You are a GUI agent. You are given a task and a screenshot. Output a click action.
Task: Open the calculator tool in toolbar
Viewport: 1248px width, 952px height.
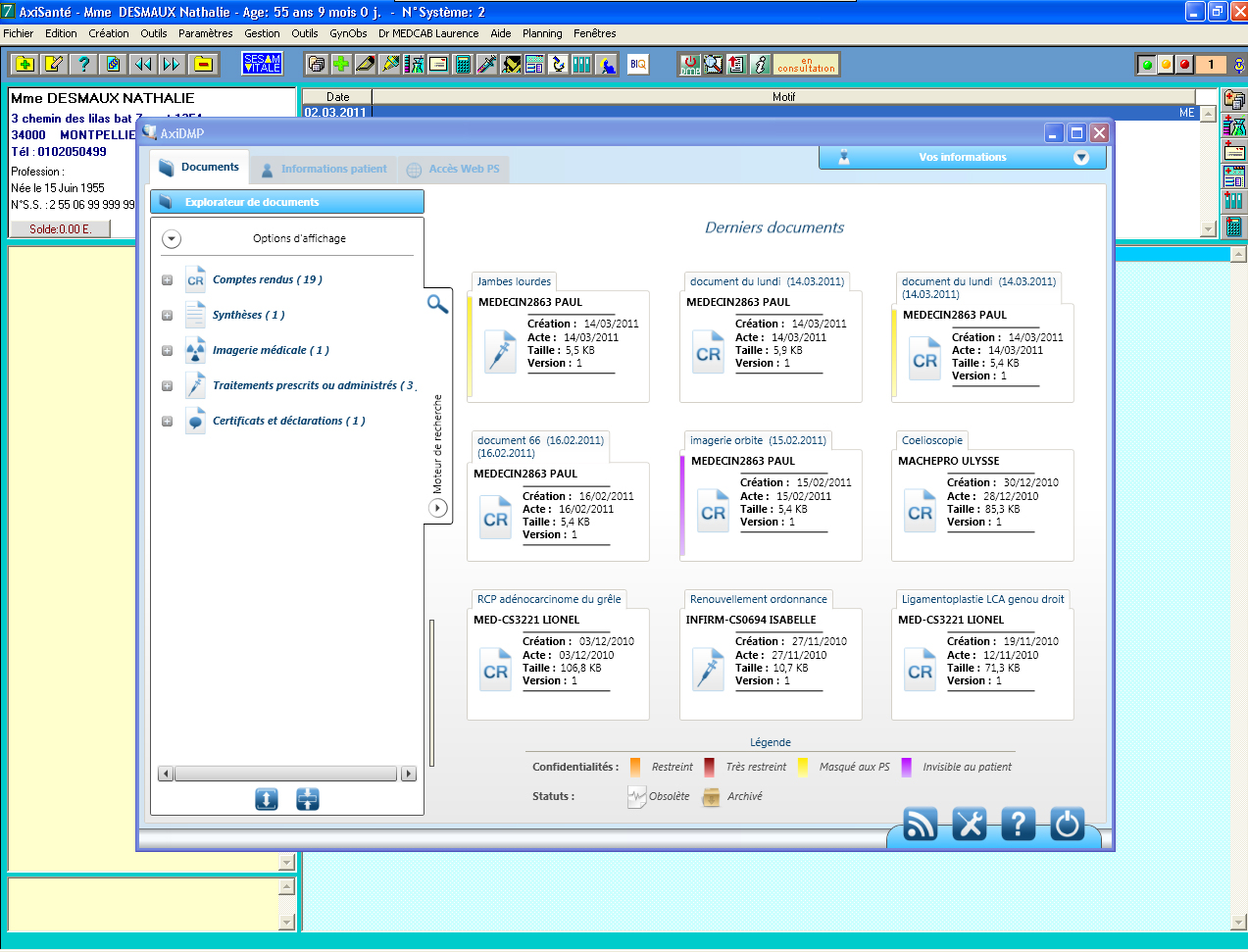tap(463, 65)
